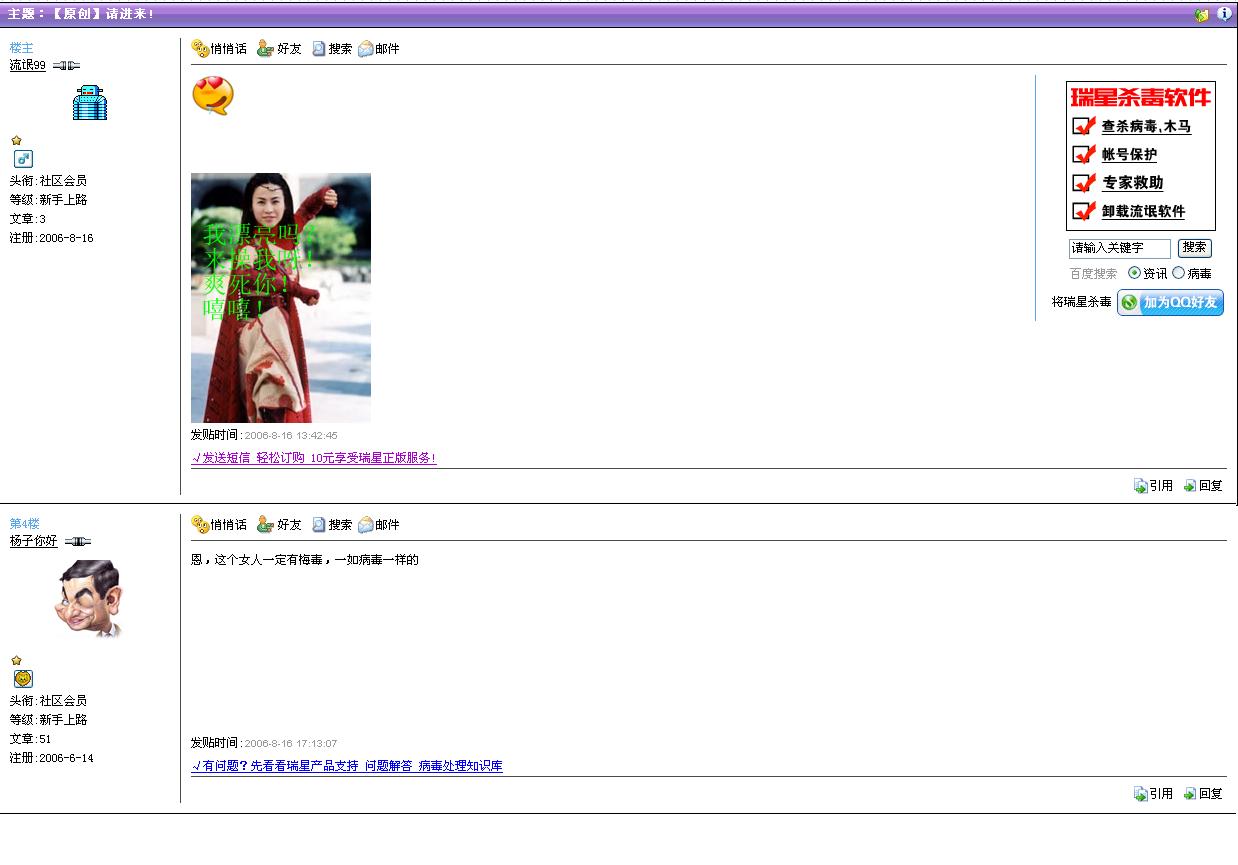Screen dimensions: 1238x865
Task: Open the 卸载流氓软件 link
Action: tap(1143, 212)
